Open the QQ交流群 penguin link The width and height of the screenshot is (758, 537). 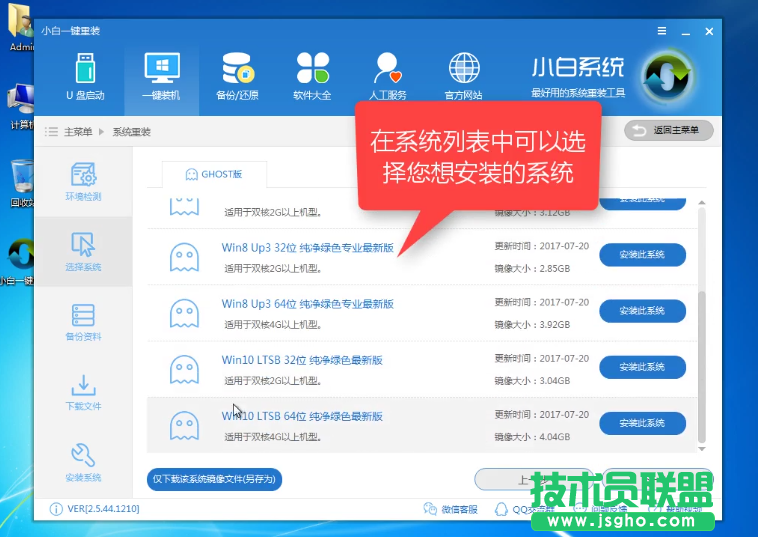click(524, 509)
